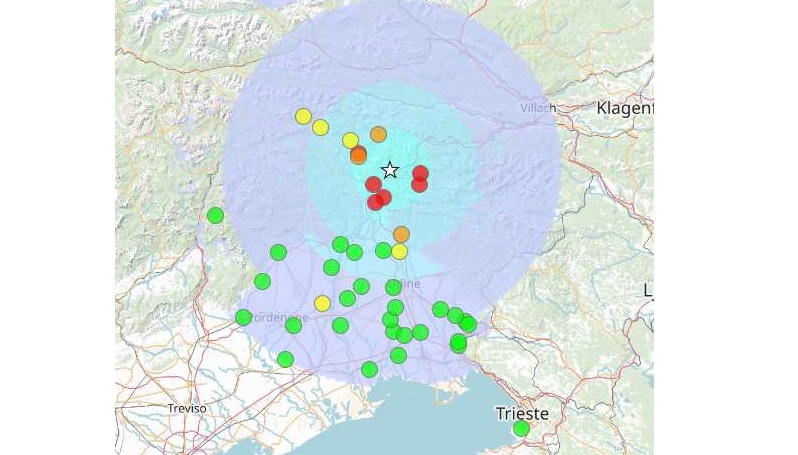Select the leftmost yellow marker northwest of star
798x455 pixels.
pos(303,116)
